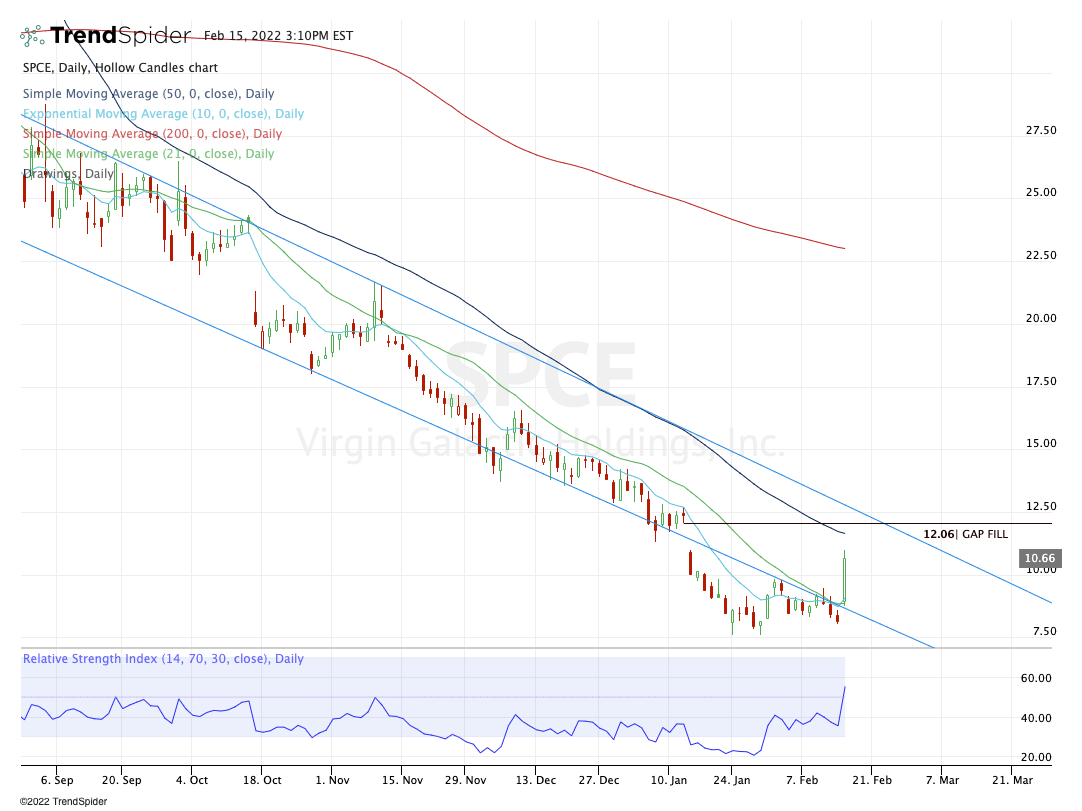Click the 24. Jan date label

click(x=731, y=780)
